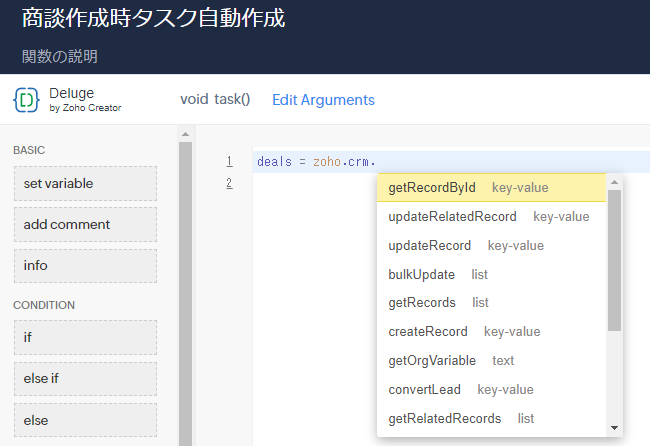The height and width of the screenshot is (446, 650).
Task: Click the void task() signature
Action: tap(215, 99)
